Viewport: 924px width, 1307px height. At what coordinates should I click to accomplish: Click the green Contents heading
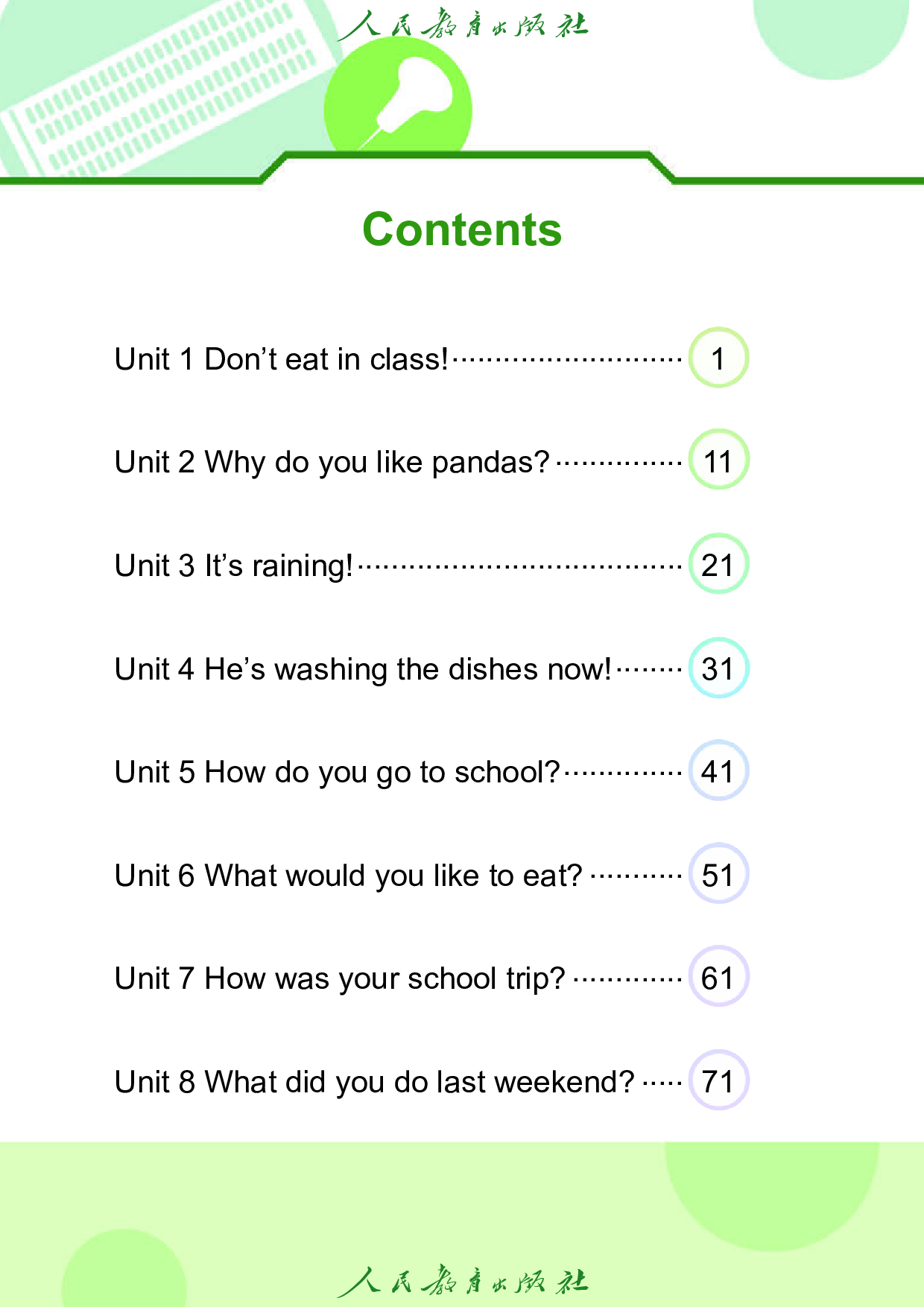[x=462, y=230]
